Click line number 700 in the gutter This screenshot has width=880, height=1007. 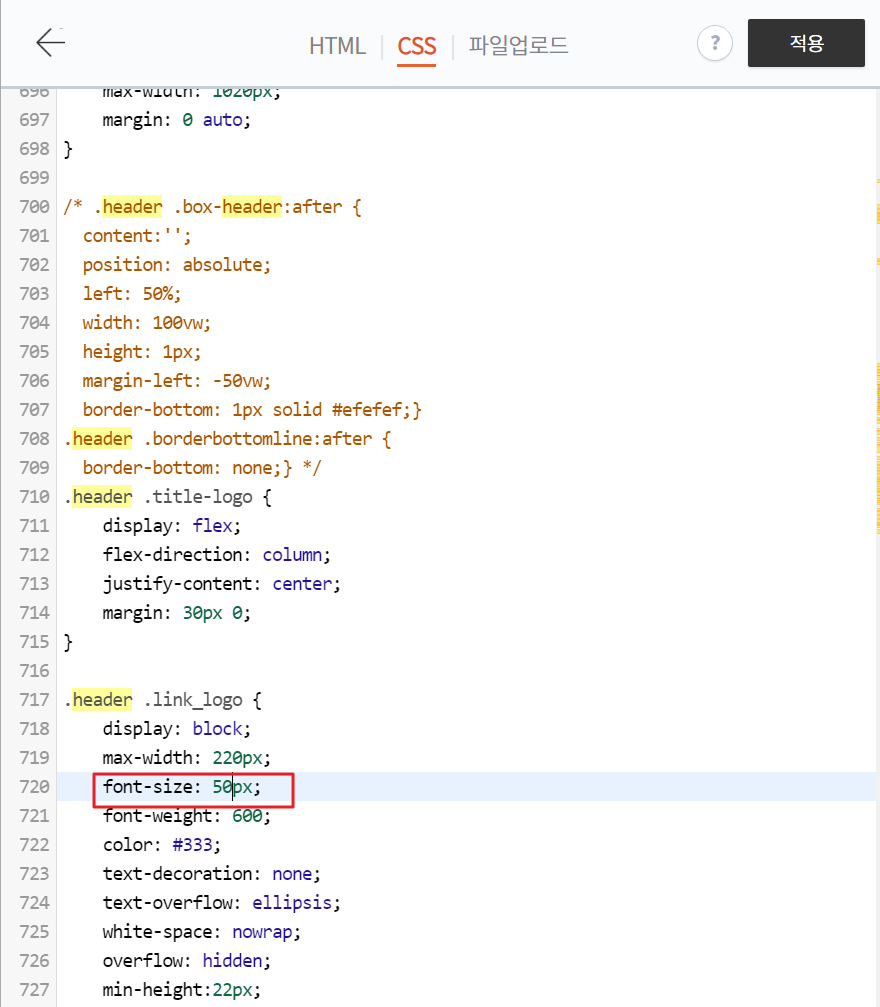point(34,207)
